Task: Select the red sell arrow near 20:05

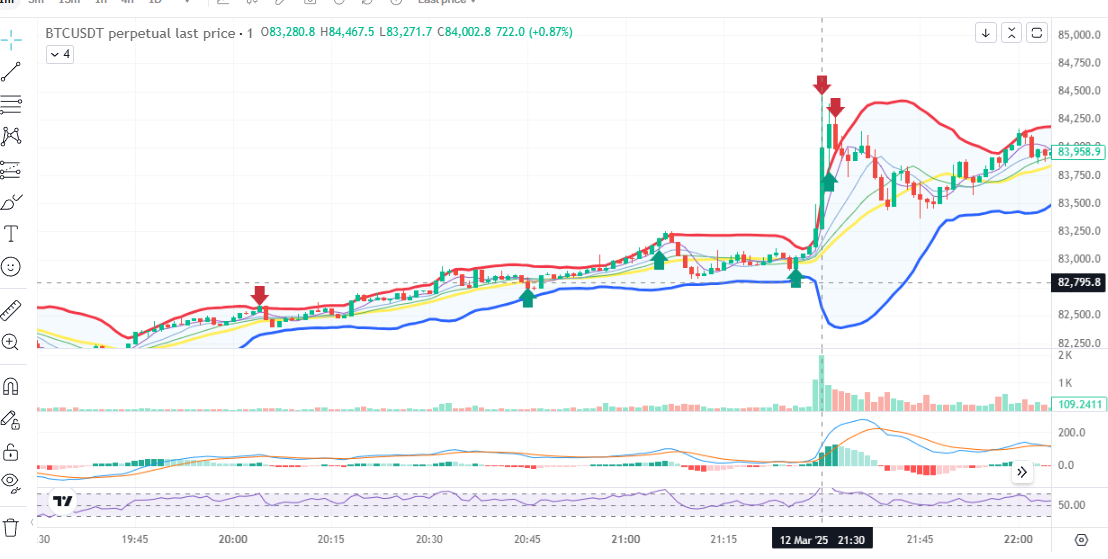Action: pos(259,295)
